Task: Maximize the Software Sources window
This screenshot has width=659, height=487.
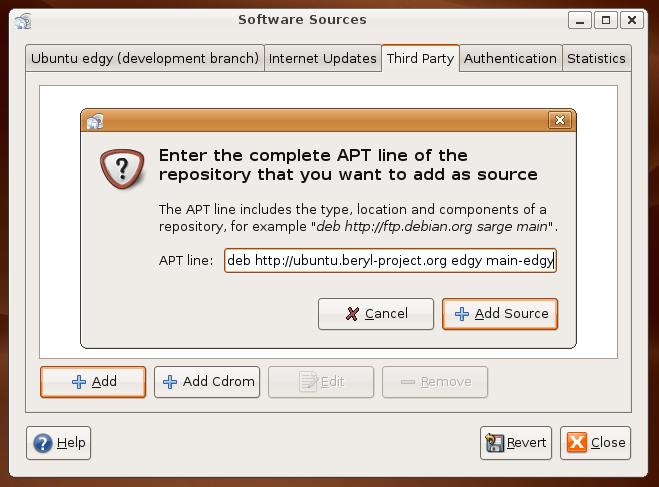Action: pos(606,20)
